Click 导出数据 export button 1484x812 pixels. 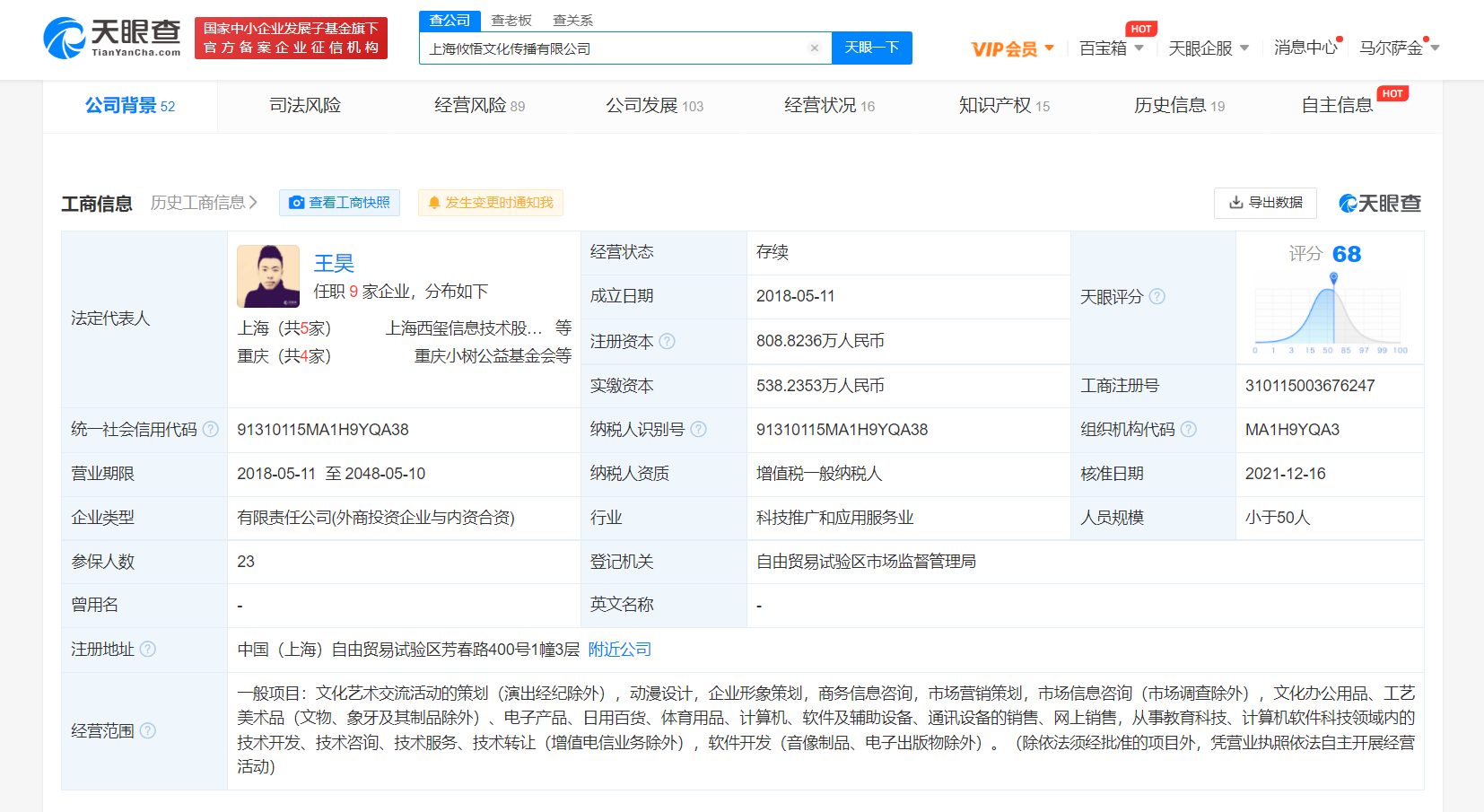1265,203
